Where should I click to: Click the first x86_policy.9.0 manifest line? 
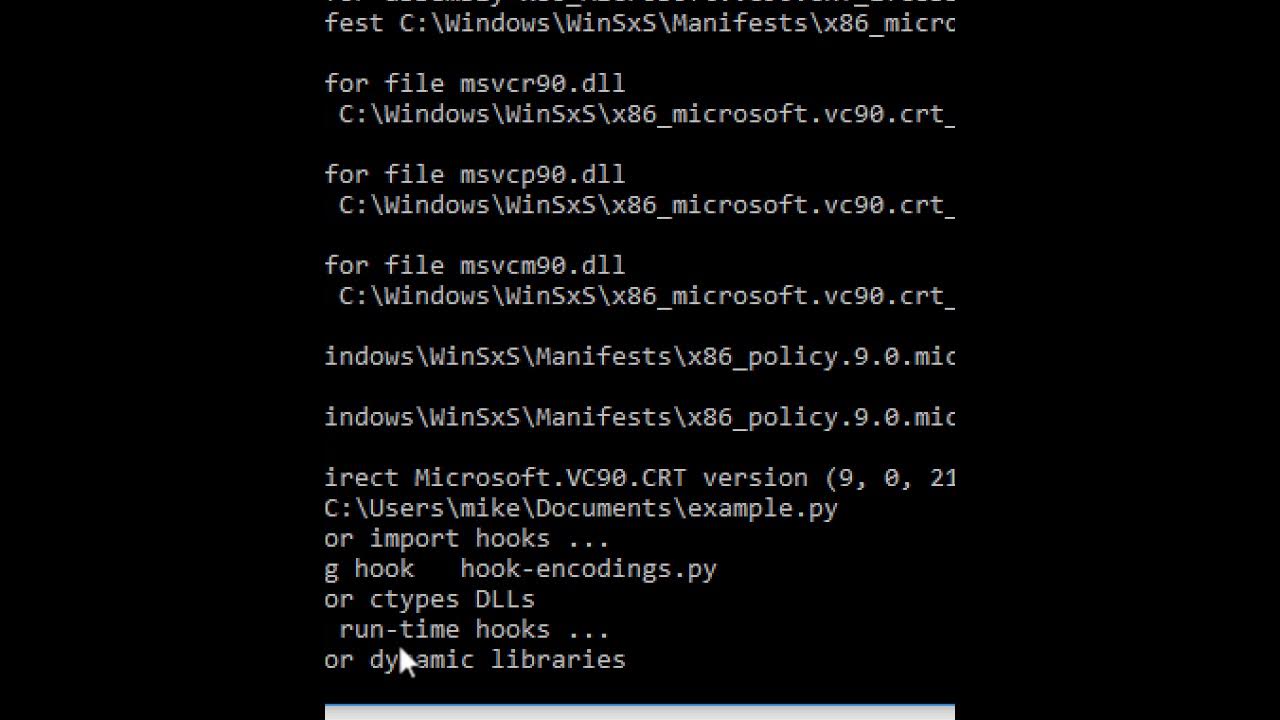639,357
